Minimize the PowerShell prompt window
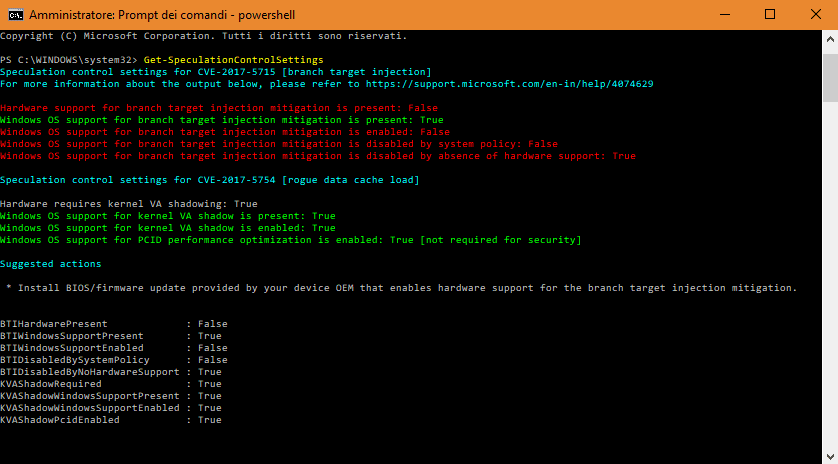The height and width of the screenshot is (464, 838). (724, 14)
